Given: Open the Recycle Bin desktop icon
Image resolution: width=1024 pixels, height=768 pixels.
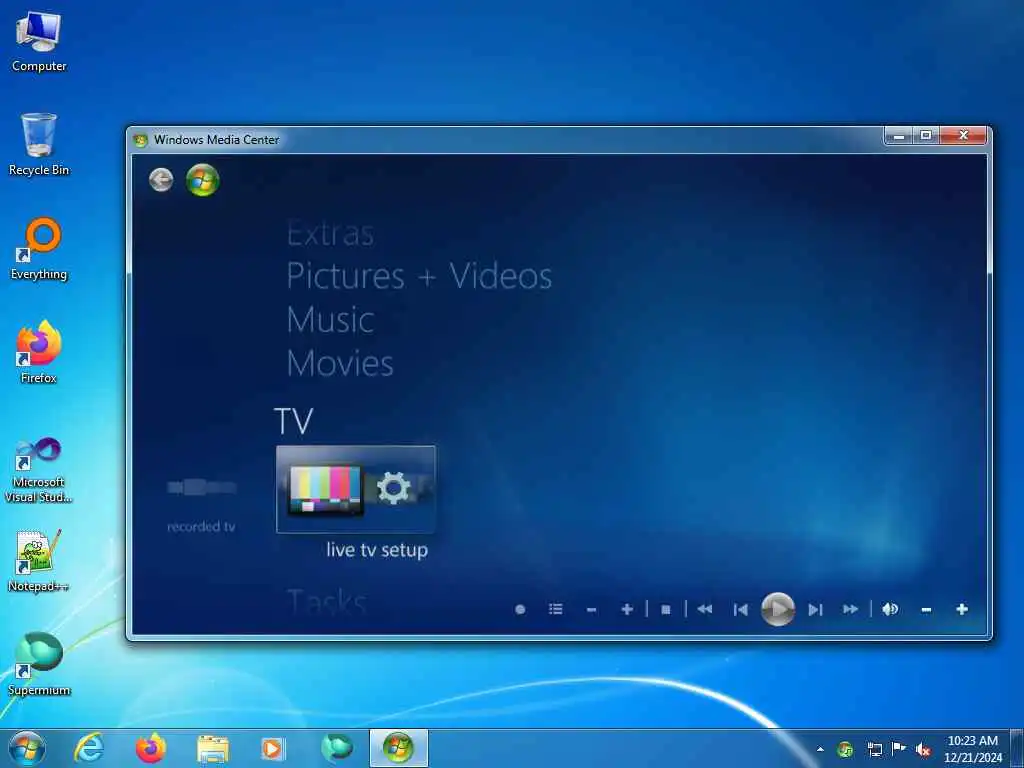Looking at the screenshot, I should [x=39, y=145].
